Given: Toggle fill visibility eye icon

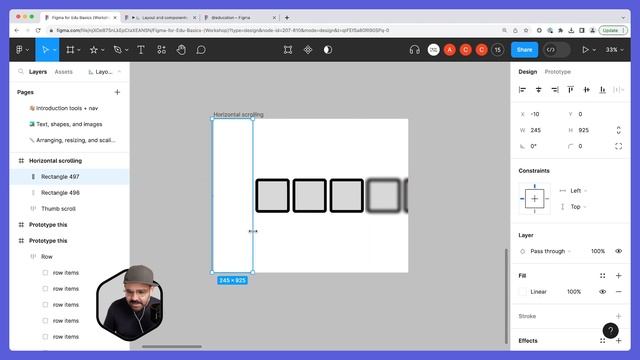Looking at the screenshot, I should [x=602, y=292].
